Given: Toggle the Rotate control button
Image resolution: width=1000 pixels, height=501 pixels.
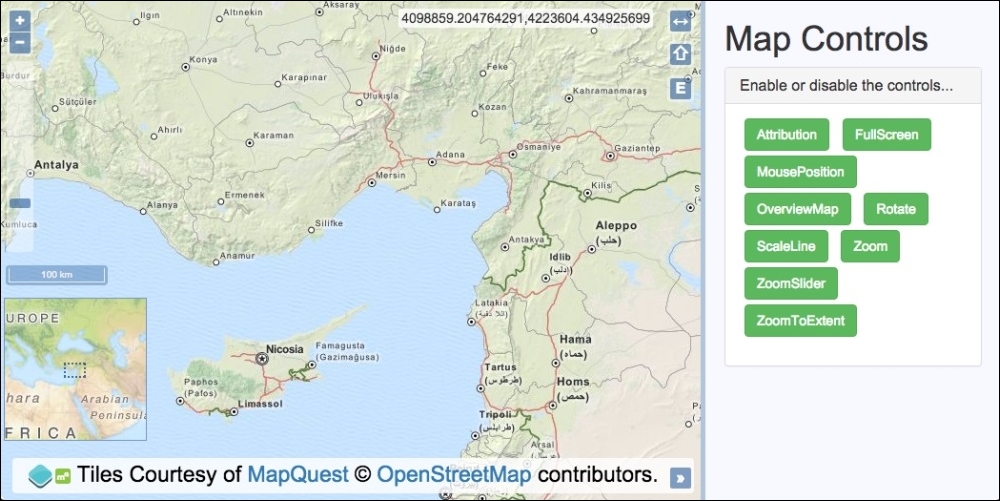Looking at the screenshot, I should [895, 209].
